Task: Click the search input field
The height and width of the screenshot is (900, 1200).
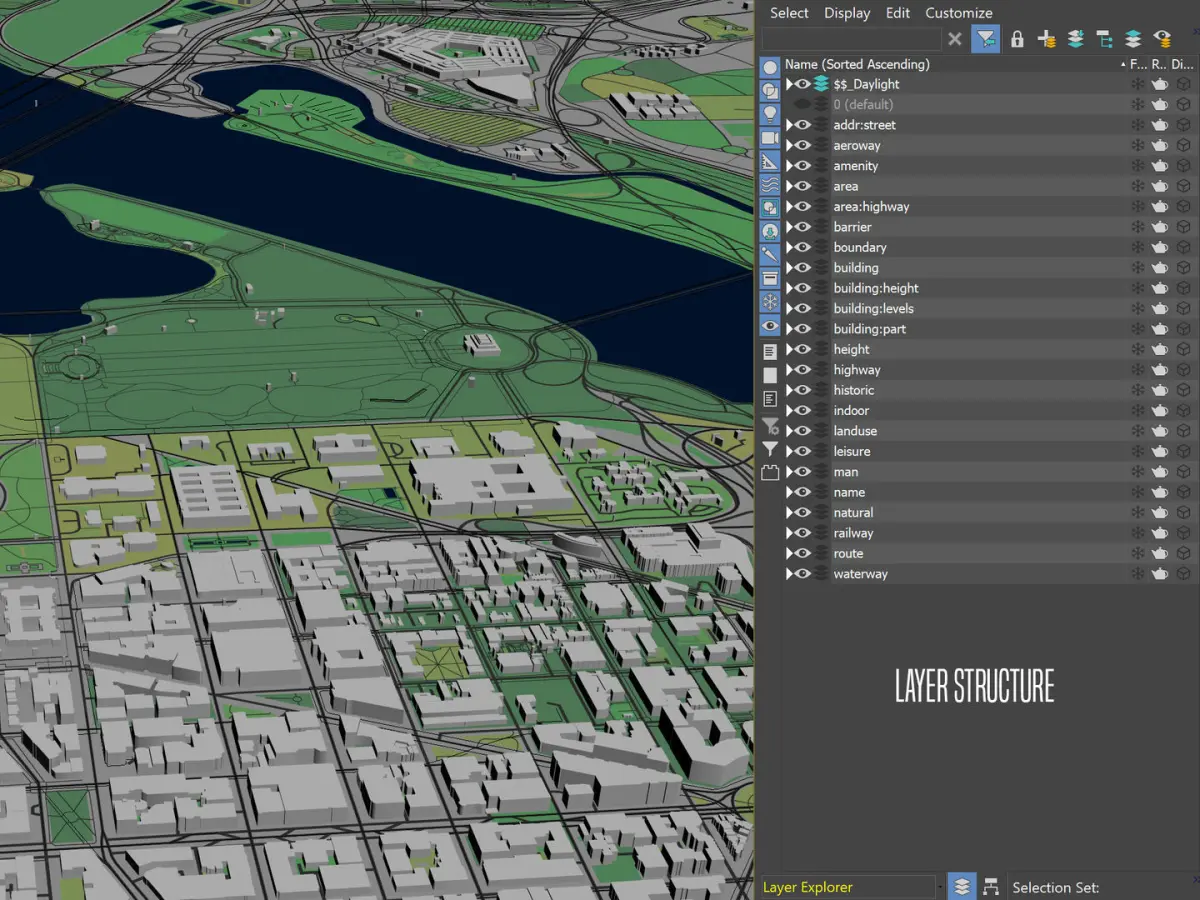Action: (x=850, y=39)
